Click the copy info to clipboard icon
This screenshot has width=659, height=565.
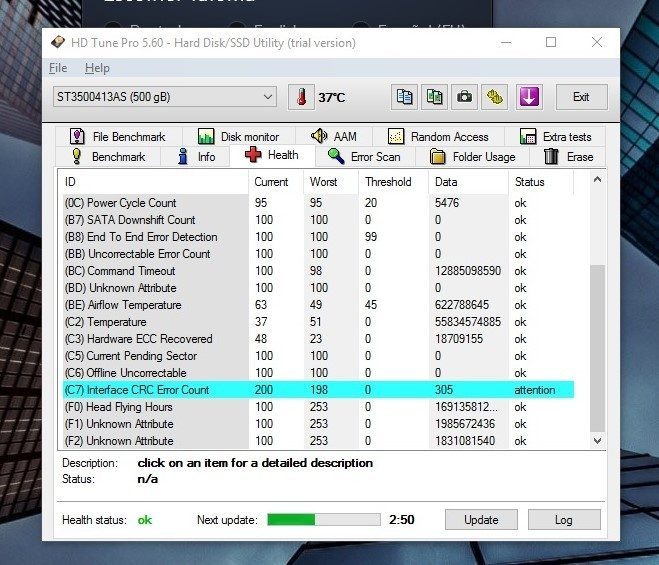pyautogui.click(x=404, y=97)
